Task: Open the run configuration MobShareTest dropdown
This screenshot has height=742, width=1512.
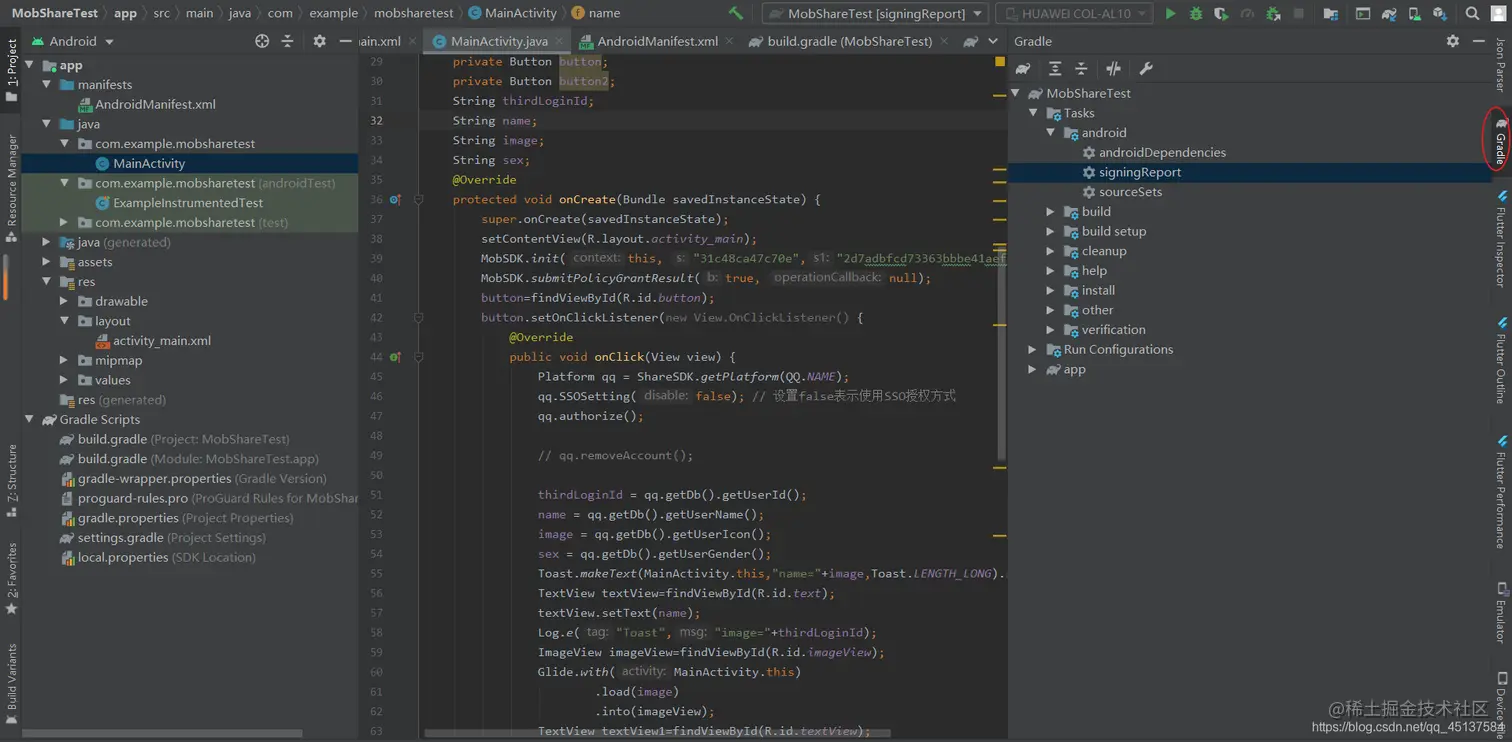Action: pos(875,14)
